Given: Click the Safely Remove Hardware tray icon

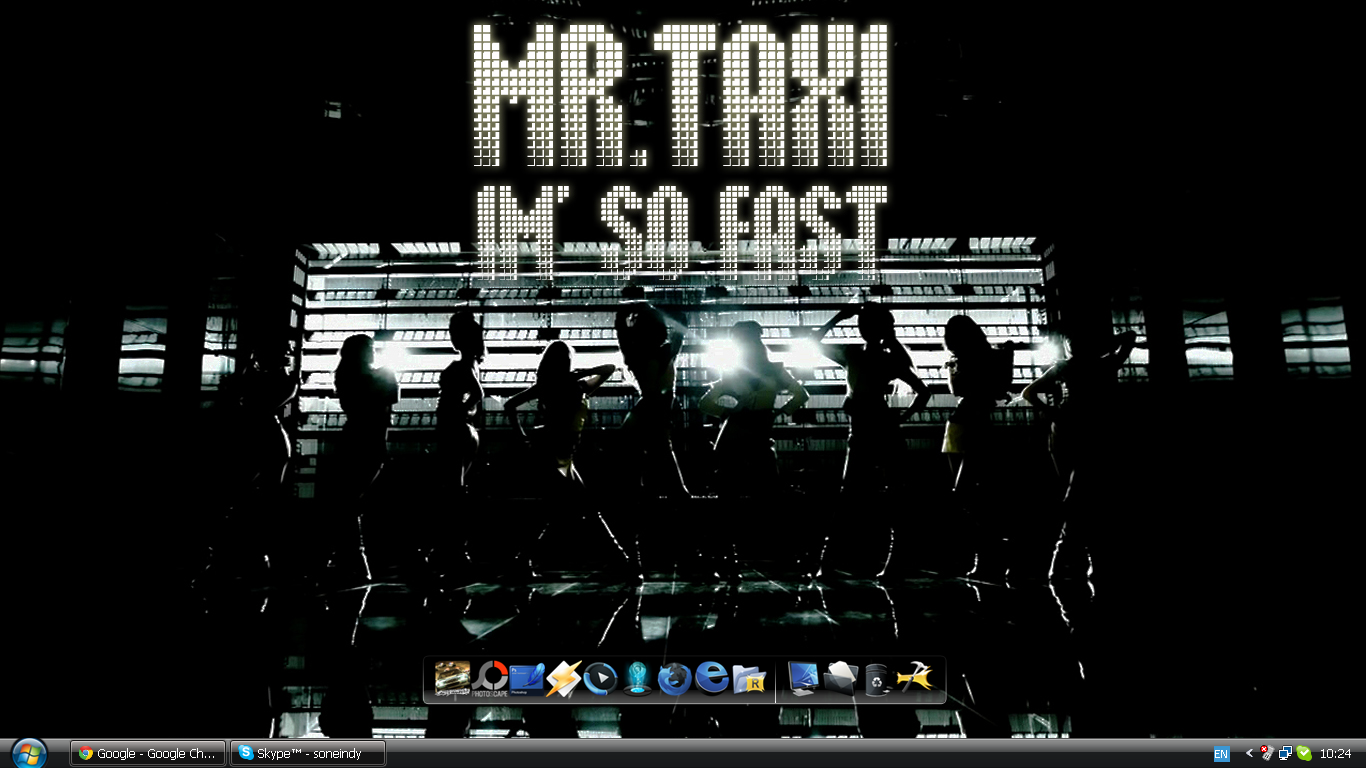Looking at the screenshot, I should pyautogui.click(x=1267, y=754).
